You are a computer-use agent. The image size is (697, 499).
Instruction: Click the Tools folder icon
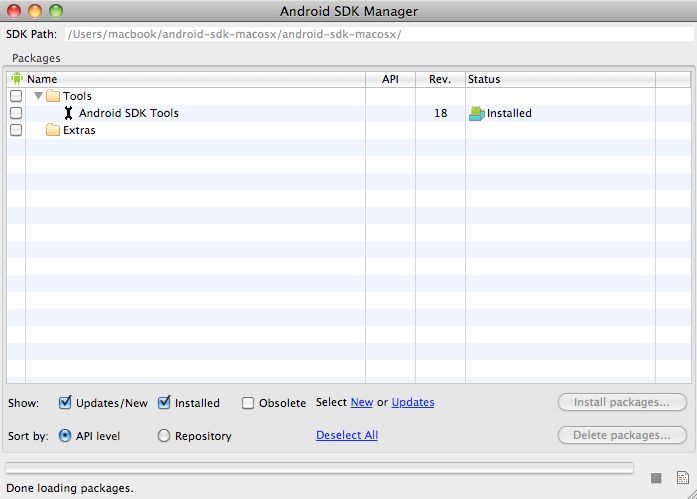(x=53, y=96)
